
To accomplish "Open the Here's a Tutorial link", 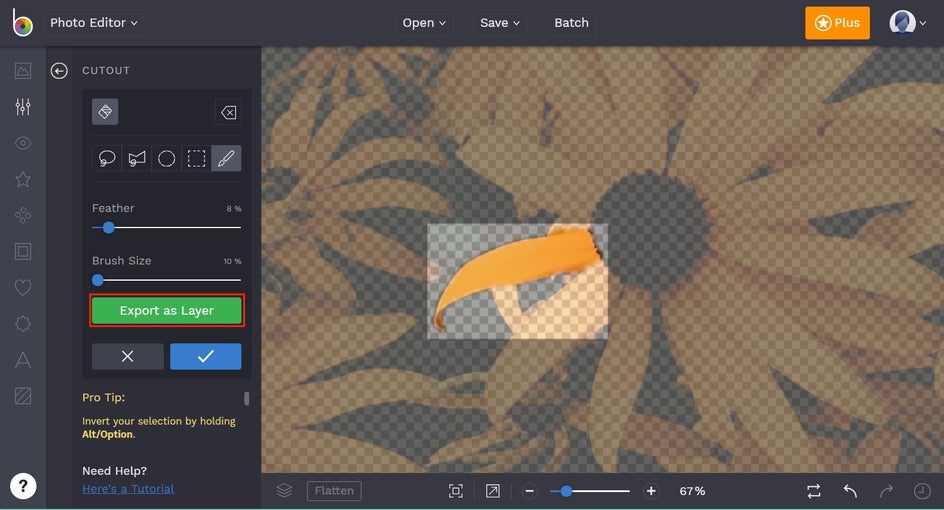I will tap(128, 489).
